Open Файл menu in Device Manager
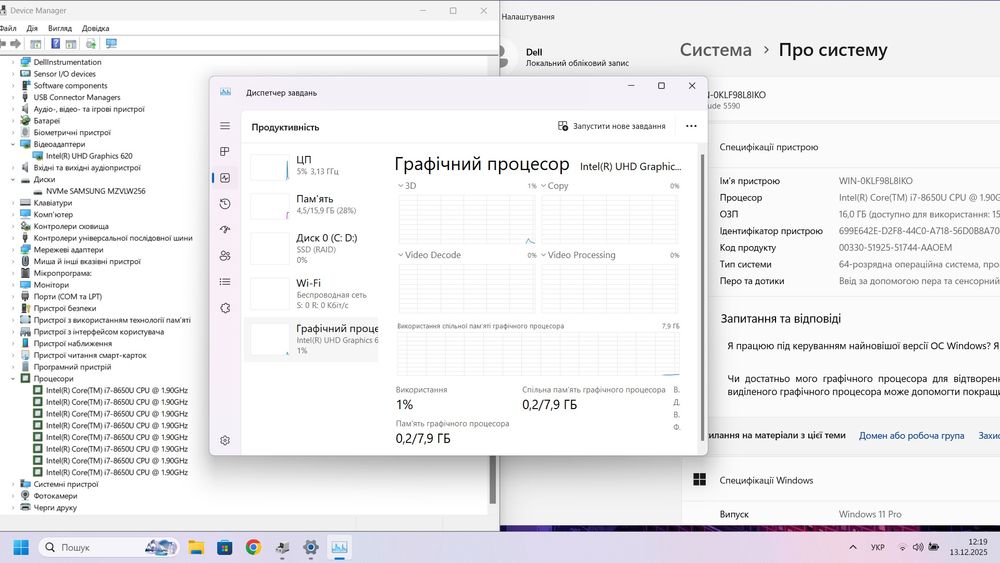This screenshot has height=563, width=1000. coord(8,28)
